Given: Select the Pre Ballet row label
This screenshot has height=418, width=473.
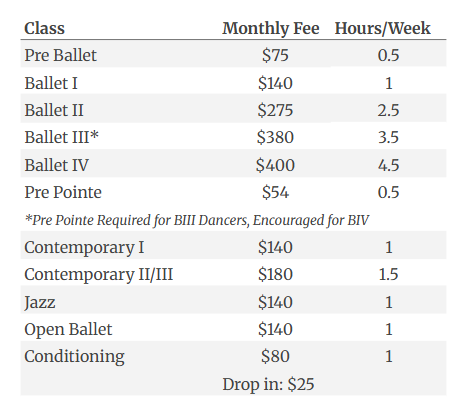Looking at the screenshot, I should (x=60, y=55).
